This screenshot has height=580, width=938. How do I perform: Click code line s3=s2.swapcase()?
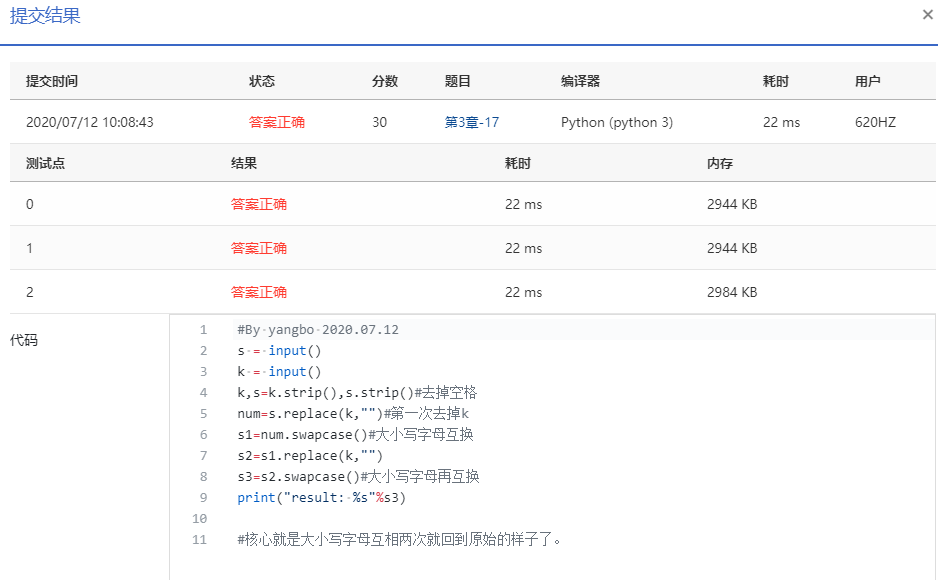click(358, 477)
